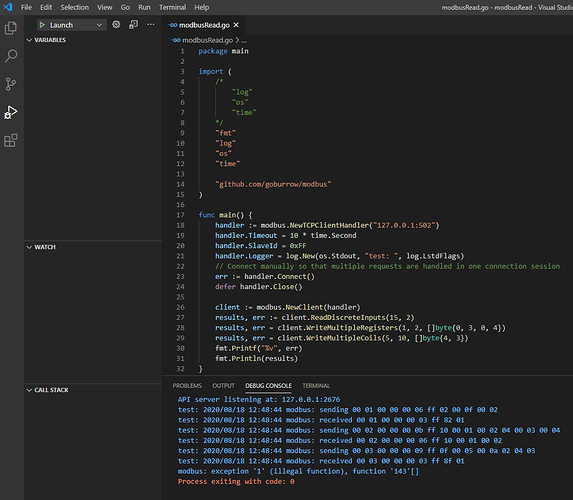The width and height of the screenshot is (573, 500).
Task: Select the DEBUG CONSOLE panel tab
Action: pyautogui.click(x=268, y=386)
